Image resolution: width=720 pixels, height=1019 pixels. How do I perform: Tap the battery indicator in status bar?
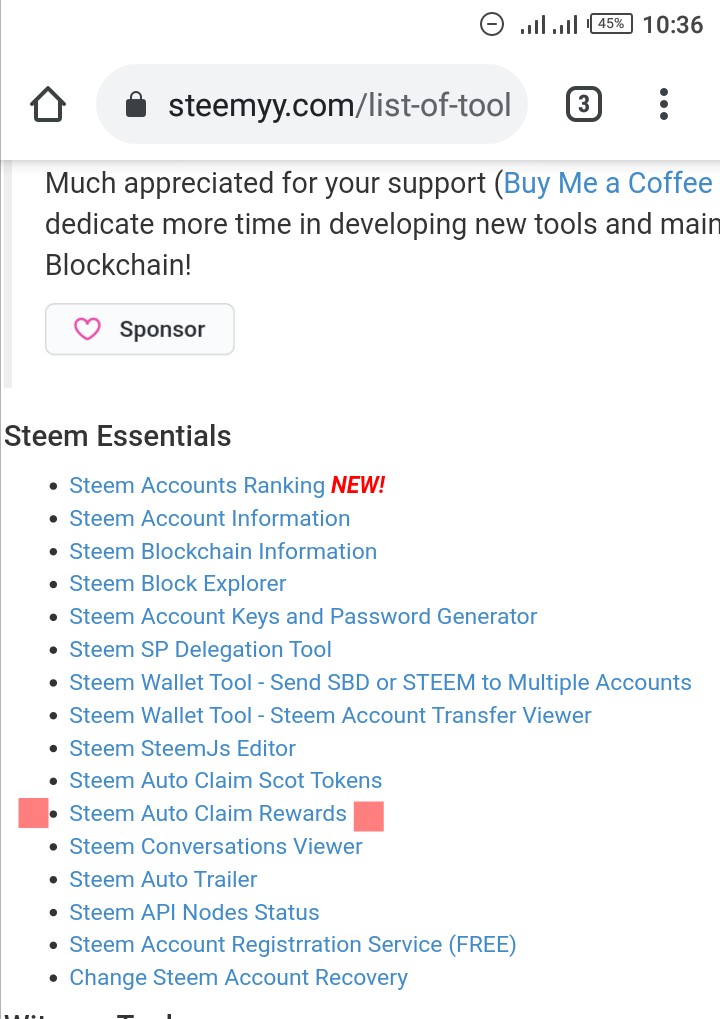coord(611,24)
